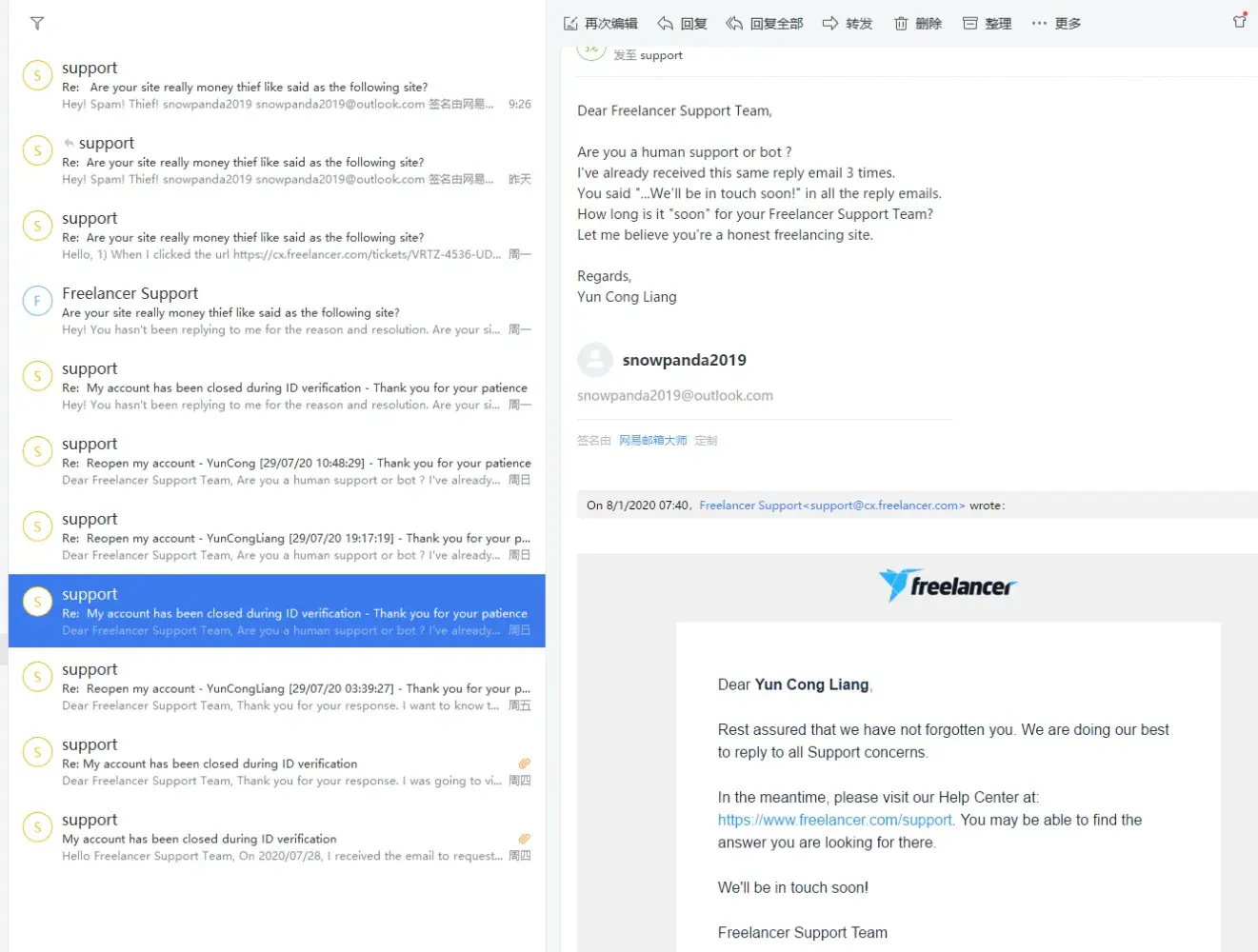Screen dimensions: 1258x952
Task: Select the highlighted blue support email row
Action: [x=276, y=611]
